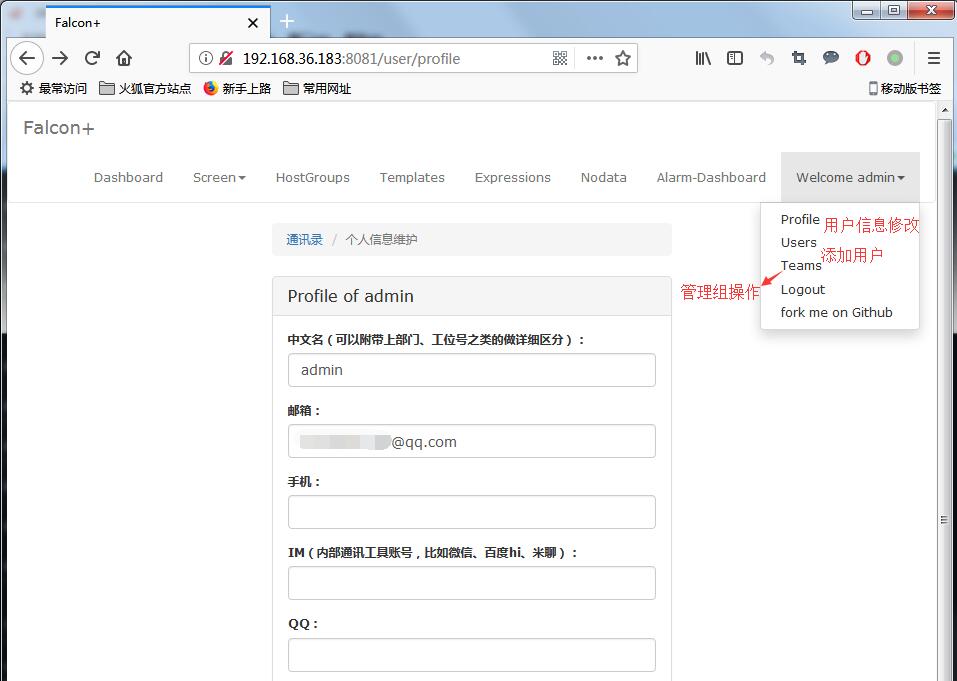Open the page actions ellipsis menu

click(593, 58)
